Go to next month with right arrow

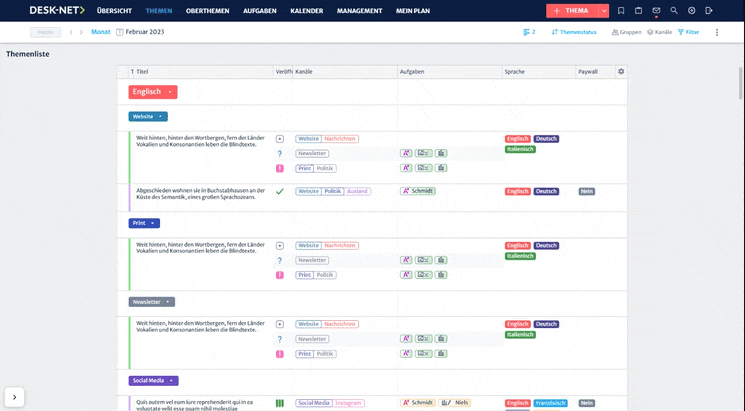click(81, 32)
